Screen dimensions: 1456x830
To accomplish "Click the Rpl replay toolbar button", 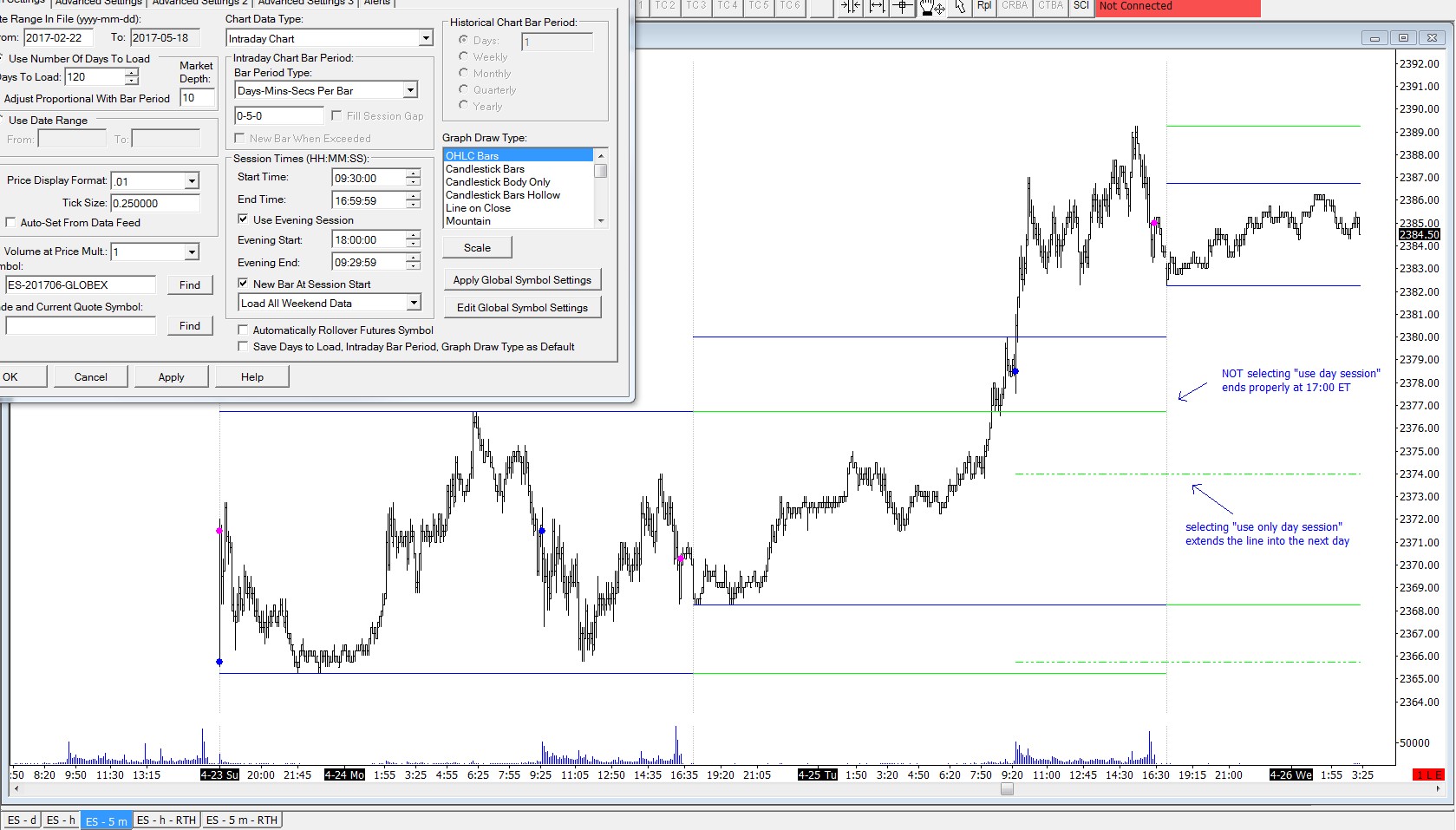I will coord(984,6).
